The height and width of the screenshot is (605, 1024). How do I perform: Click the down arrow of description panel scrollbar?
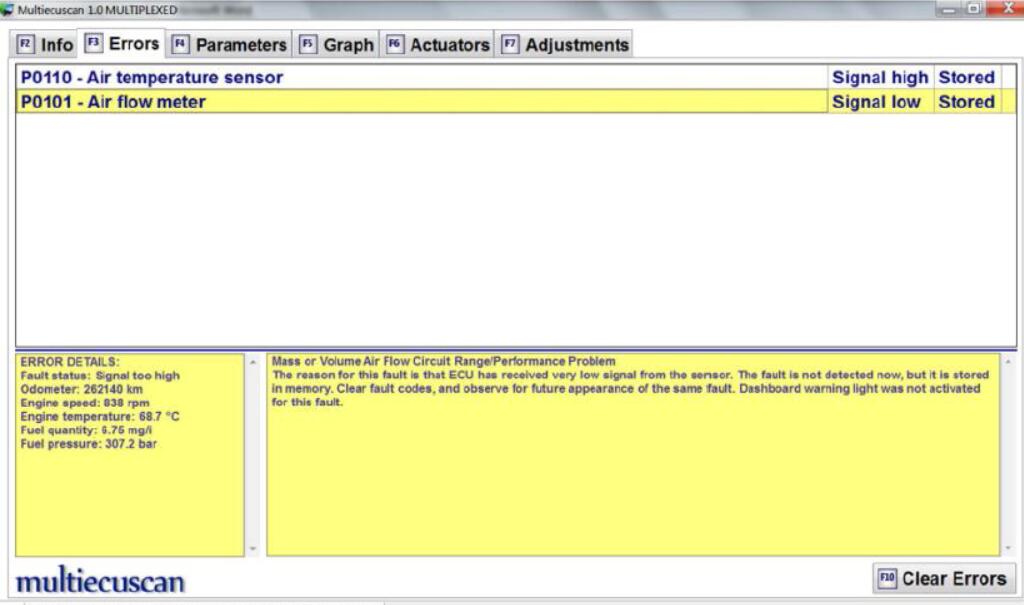tap(1009, 548)
